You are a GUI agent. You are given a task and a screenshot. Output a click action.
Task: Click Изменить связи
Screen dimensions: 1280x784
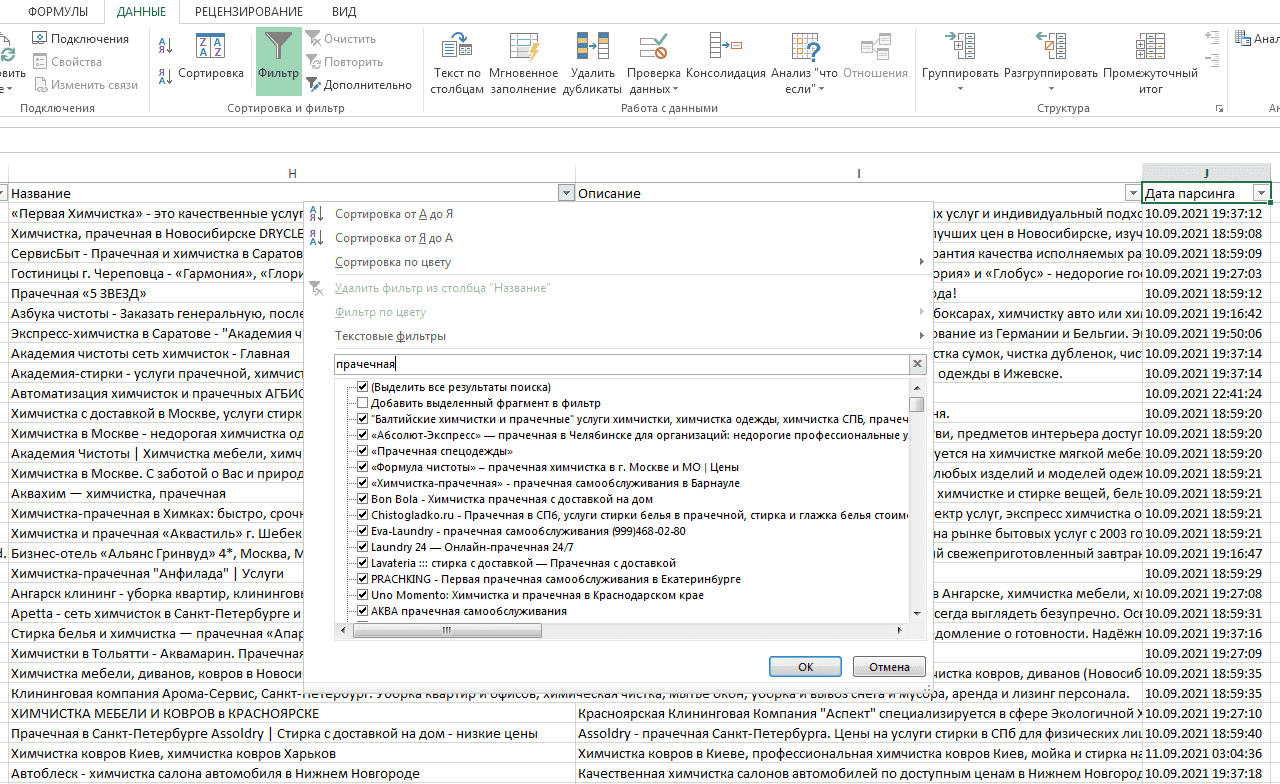pos(85,85)
